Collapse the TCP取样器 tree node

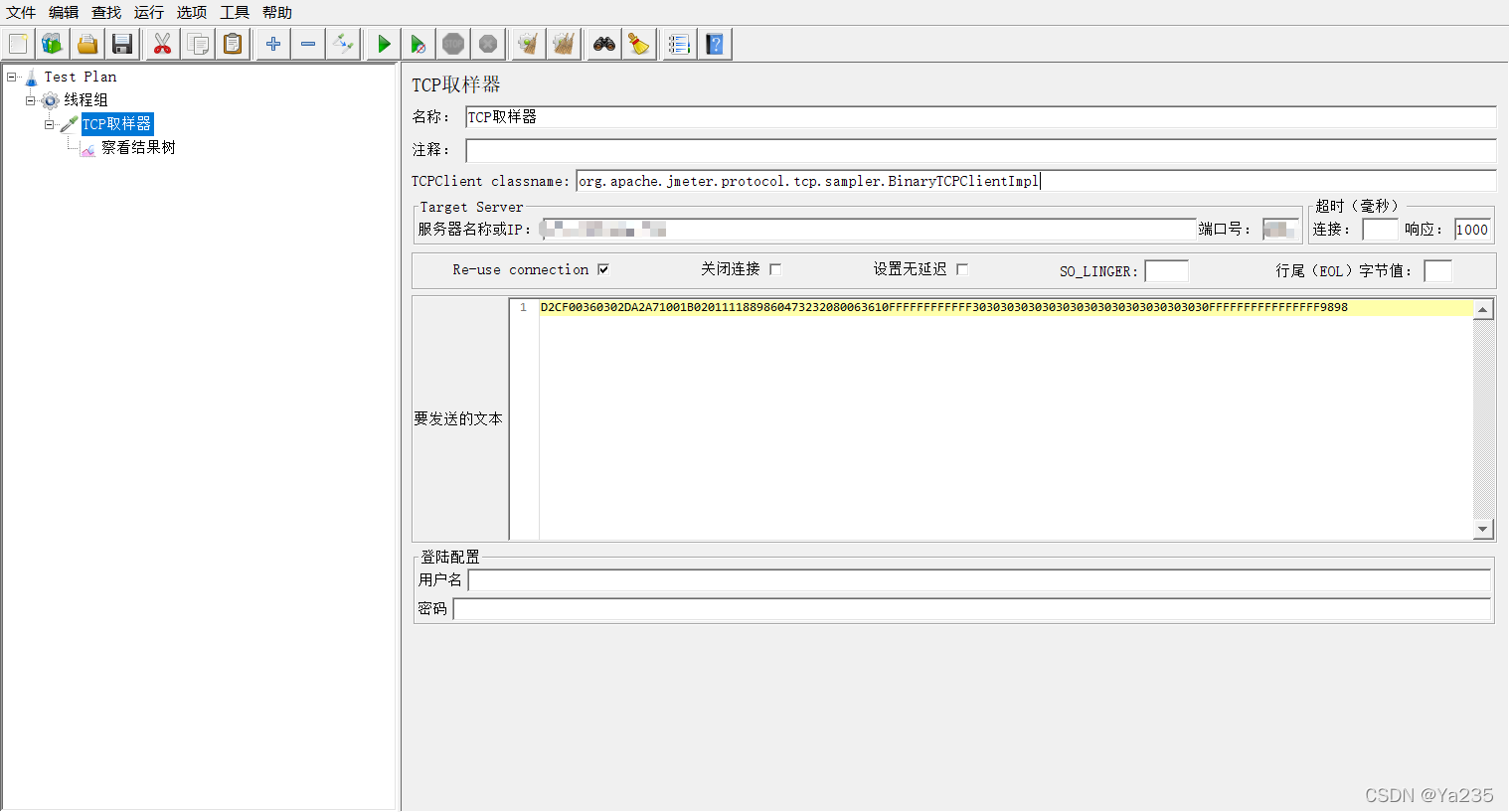point(49,124)
